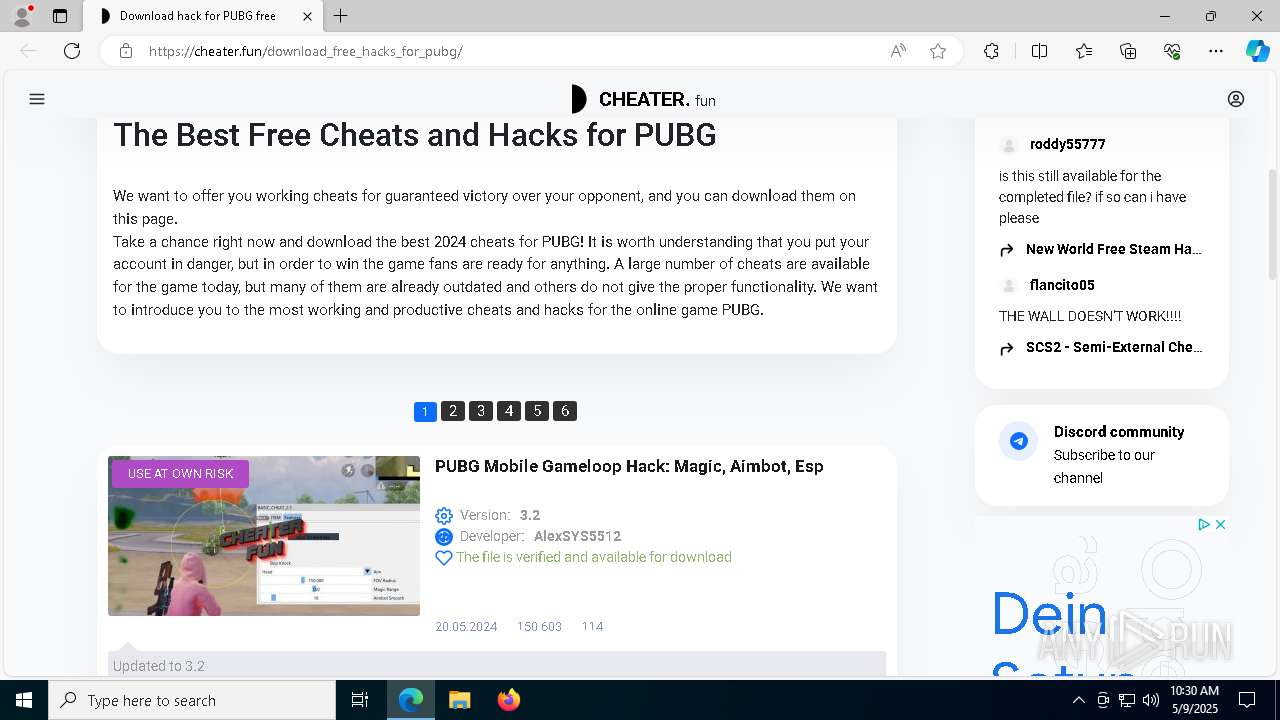The width and height of the screenshot is (1280, 720).
Task: Click the share arrow by SCS2 Semi-External
Action: coord(1007,348)
